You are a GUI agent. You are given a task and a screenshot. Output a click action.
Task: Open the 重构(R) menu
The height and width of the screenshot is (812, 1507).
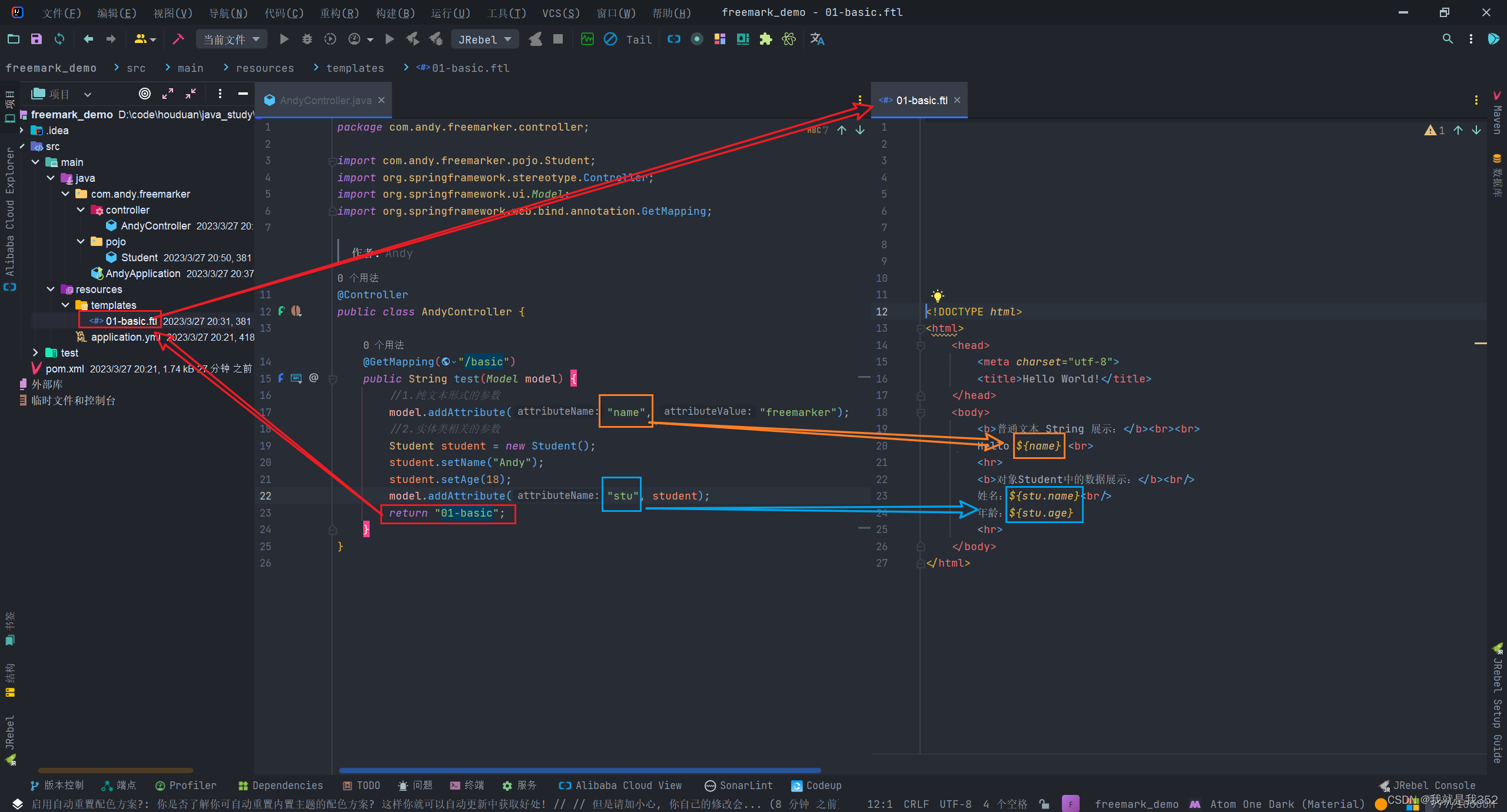coord(339,13)
